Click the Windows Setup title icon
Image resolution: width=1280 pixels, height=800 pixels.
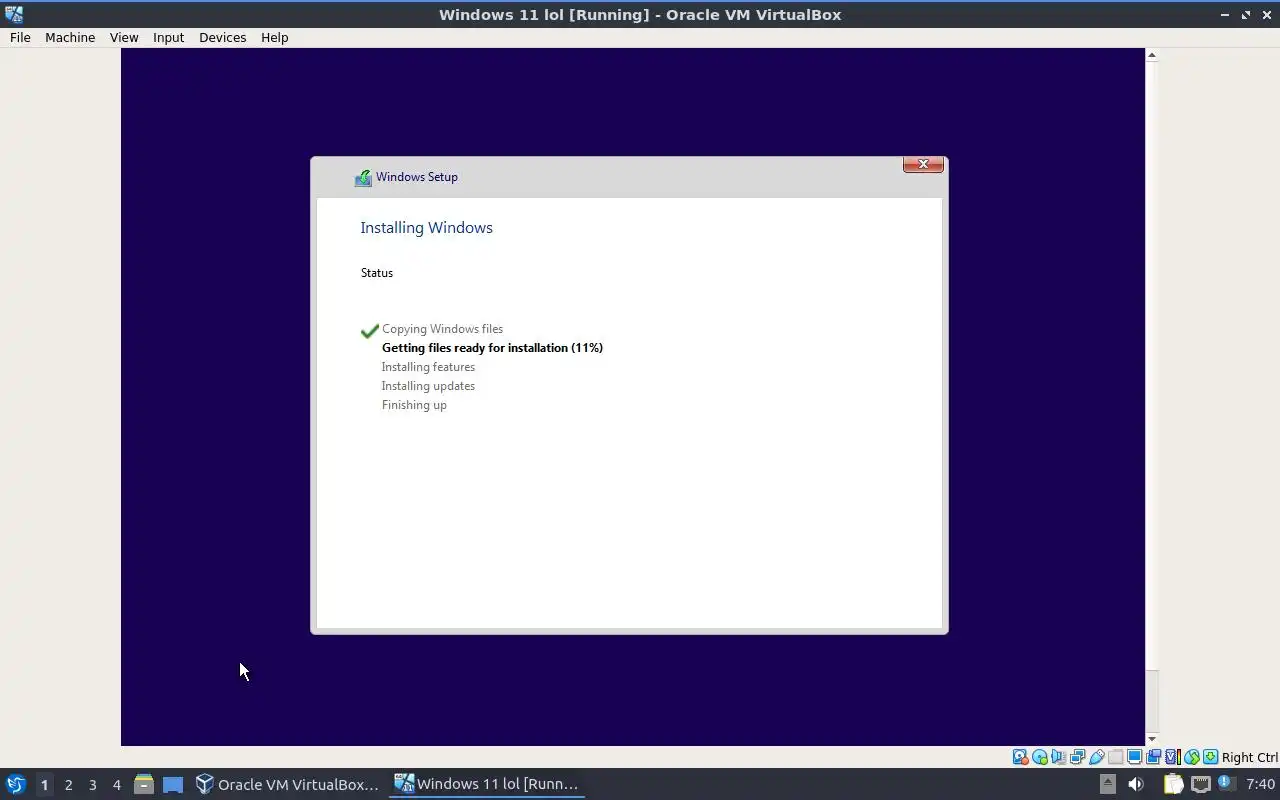pyautogui.click(x=363, y=177)
